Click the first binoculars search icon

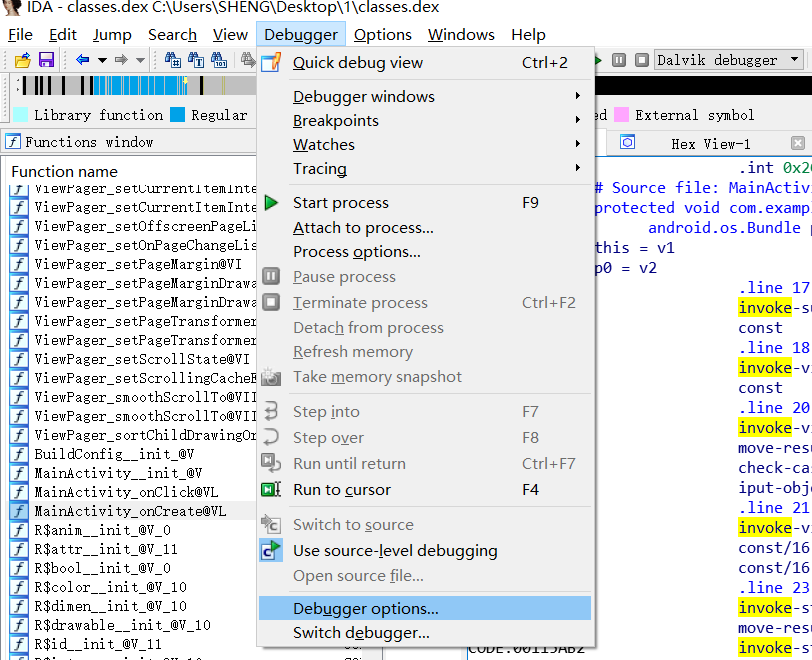tap(173, 60)
